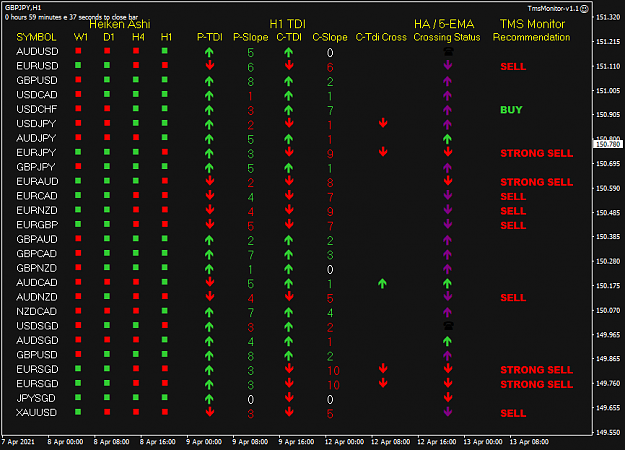Image resolution: width=625 pixels, height=450 pixels.
Task: Select the NZDCAD symbol label
Action: (37, 311)
